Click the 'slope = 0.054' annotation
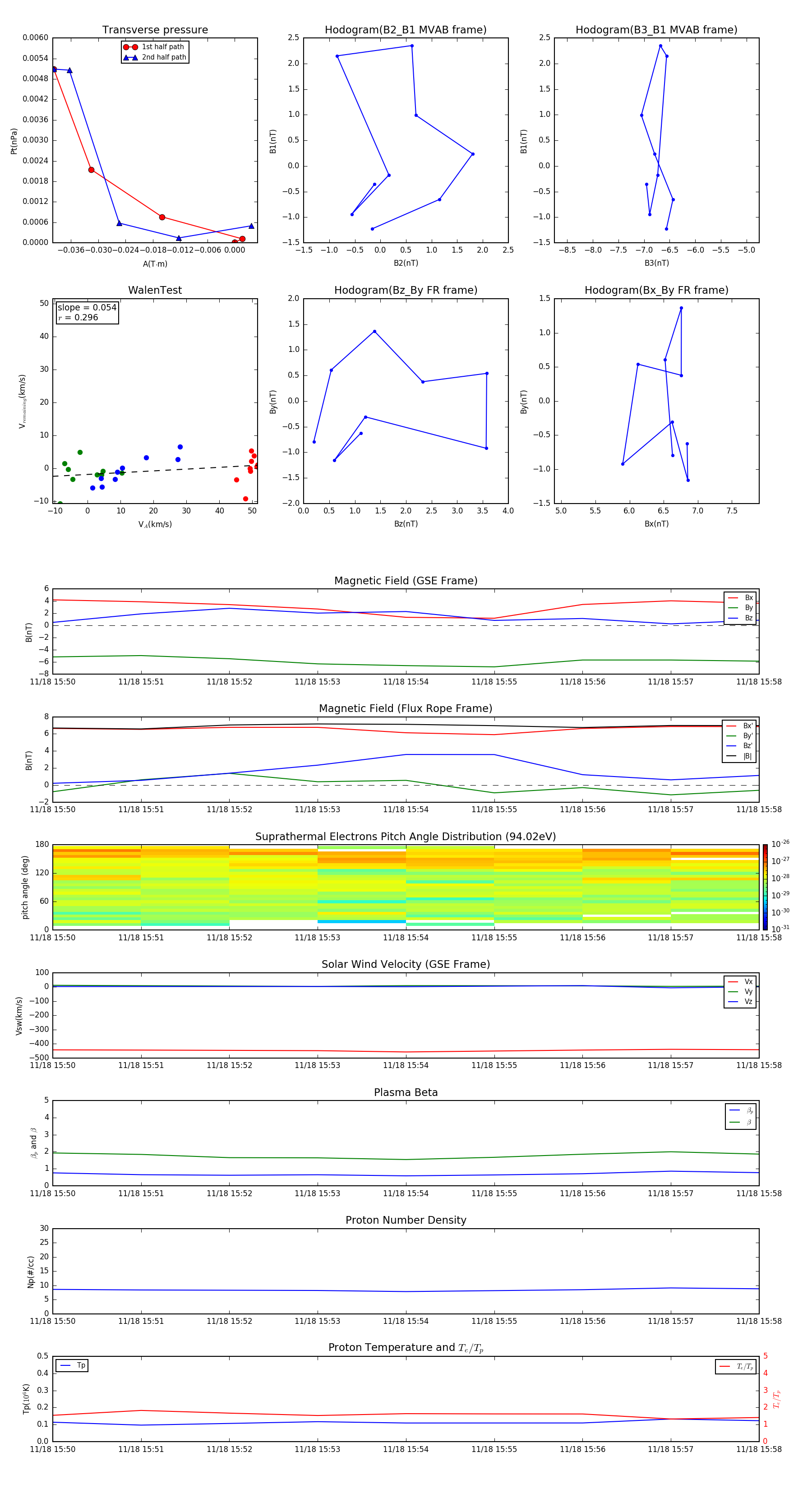This screenshot has height=1489, width=812. point(87,308)
